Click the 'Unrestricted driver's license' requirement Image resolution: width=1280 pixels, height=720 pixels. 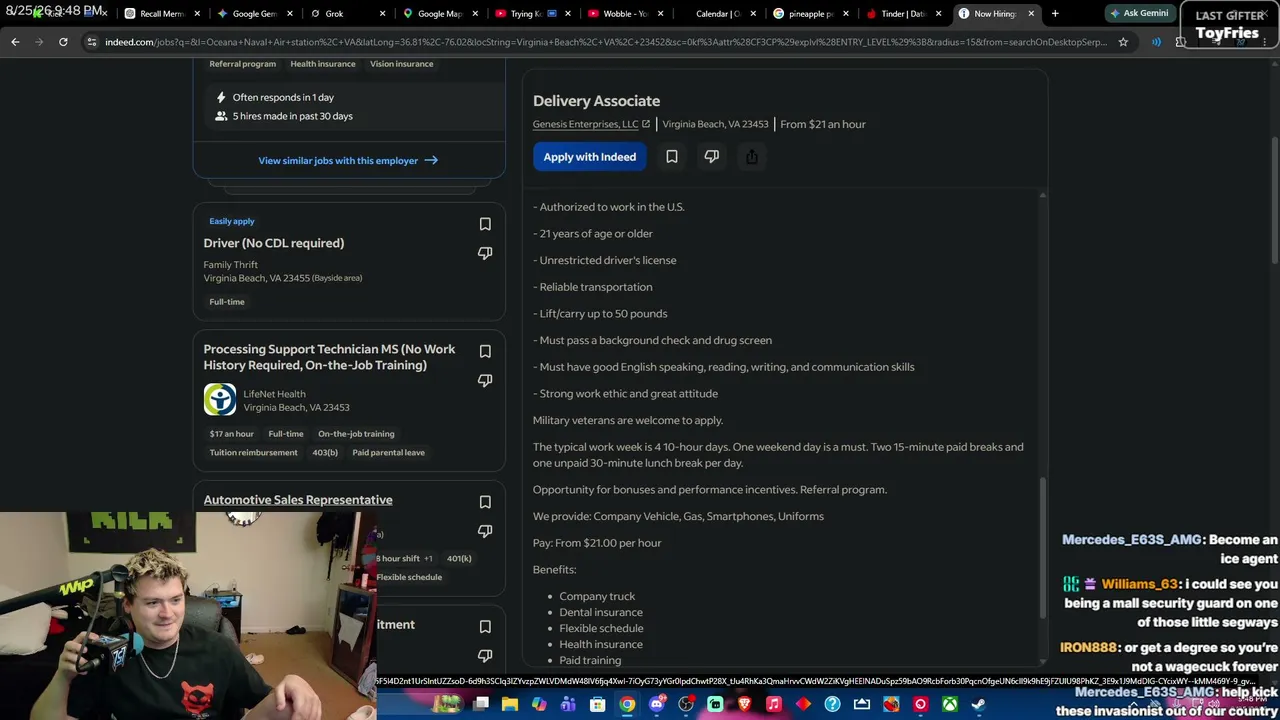605,260
